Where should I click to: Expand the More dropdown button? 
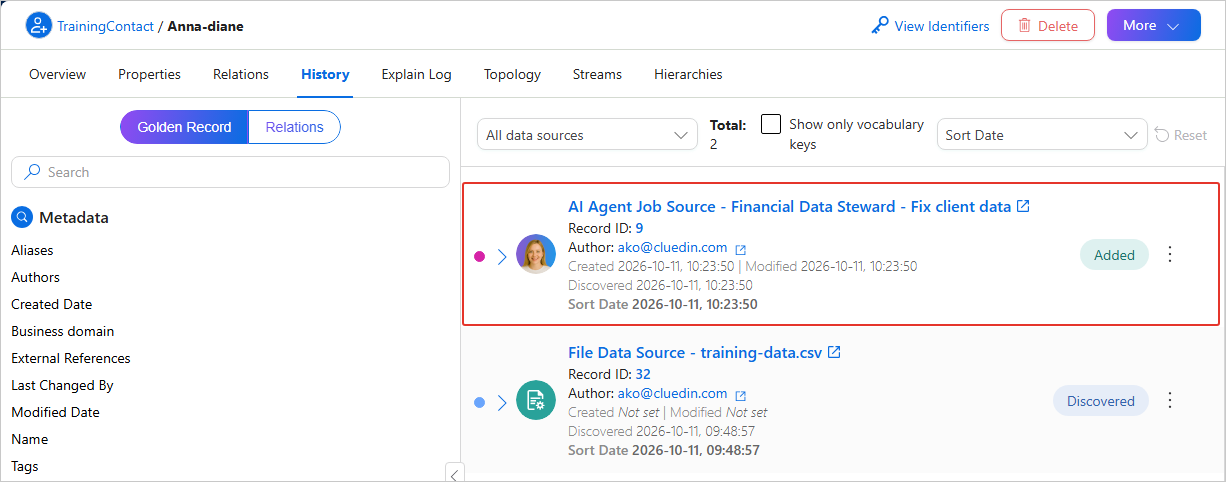tap(1153, 26)
